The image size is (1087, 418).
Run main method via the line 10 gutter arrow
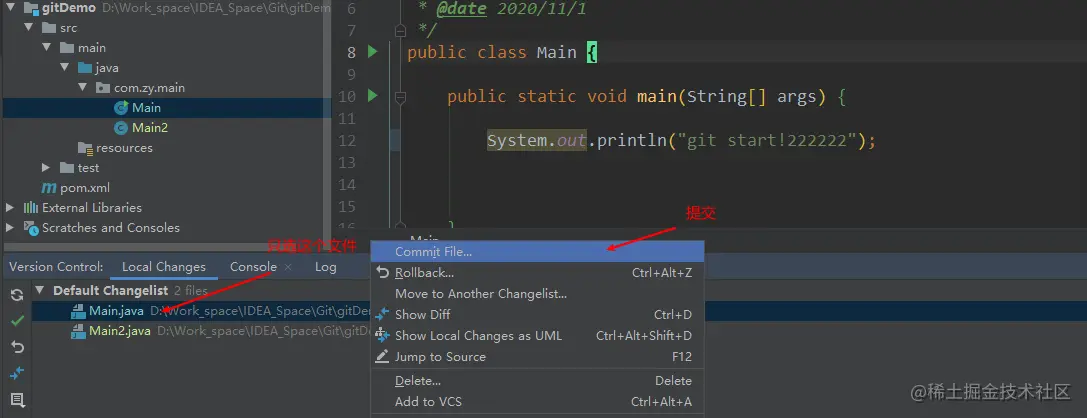(x=372, y=96)
